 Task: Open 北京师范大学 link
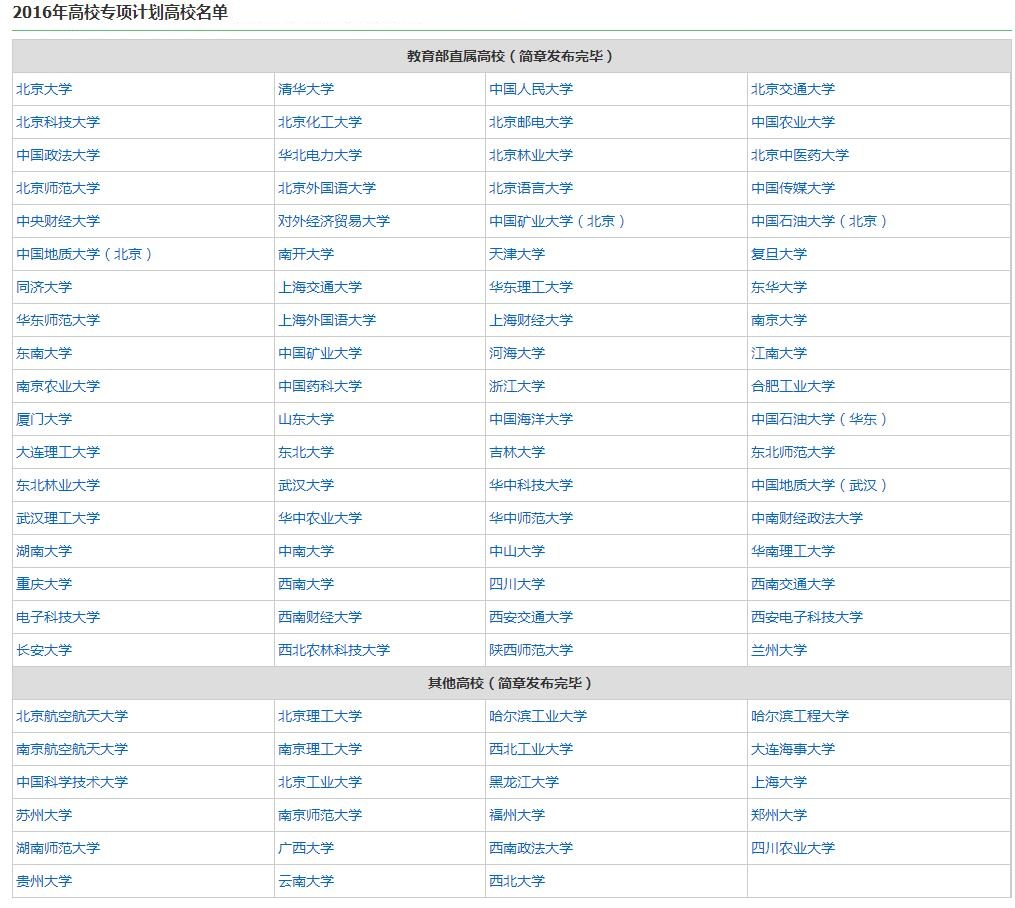click(x=58, y=188)
